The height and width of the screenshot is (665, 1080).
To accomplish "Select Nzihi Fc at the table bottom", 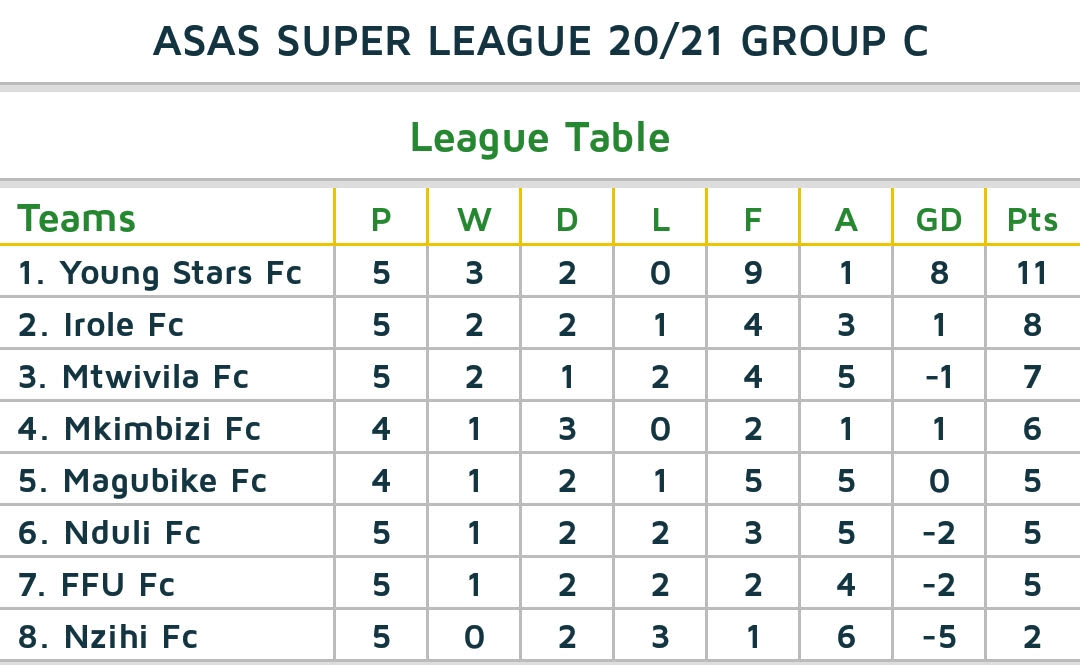I will point(108,636).
